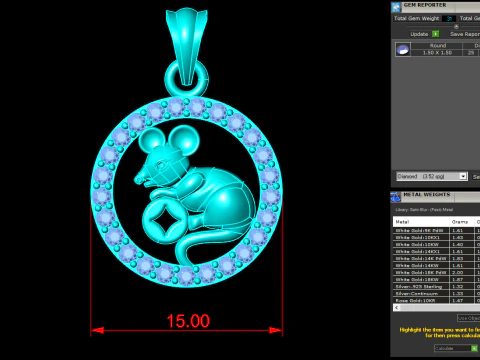Select the White Gold 18KW row

pyautogui.click(x=436, y=279)
